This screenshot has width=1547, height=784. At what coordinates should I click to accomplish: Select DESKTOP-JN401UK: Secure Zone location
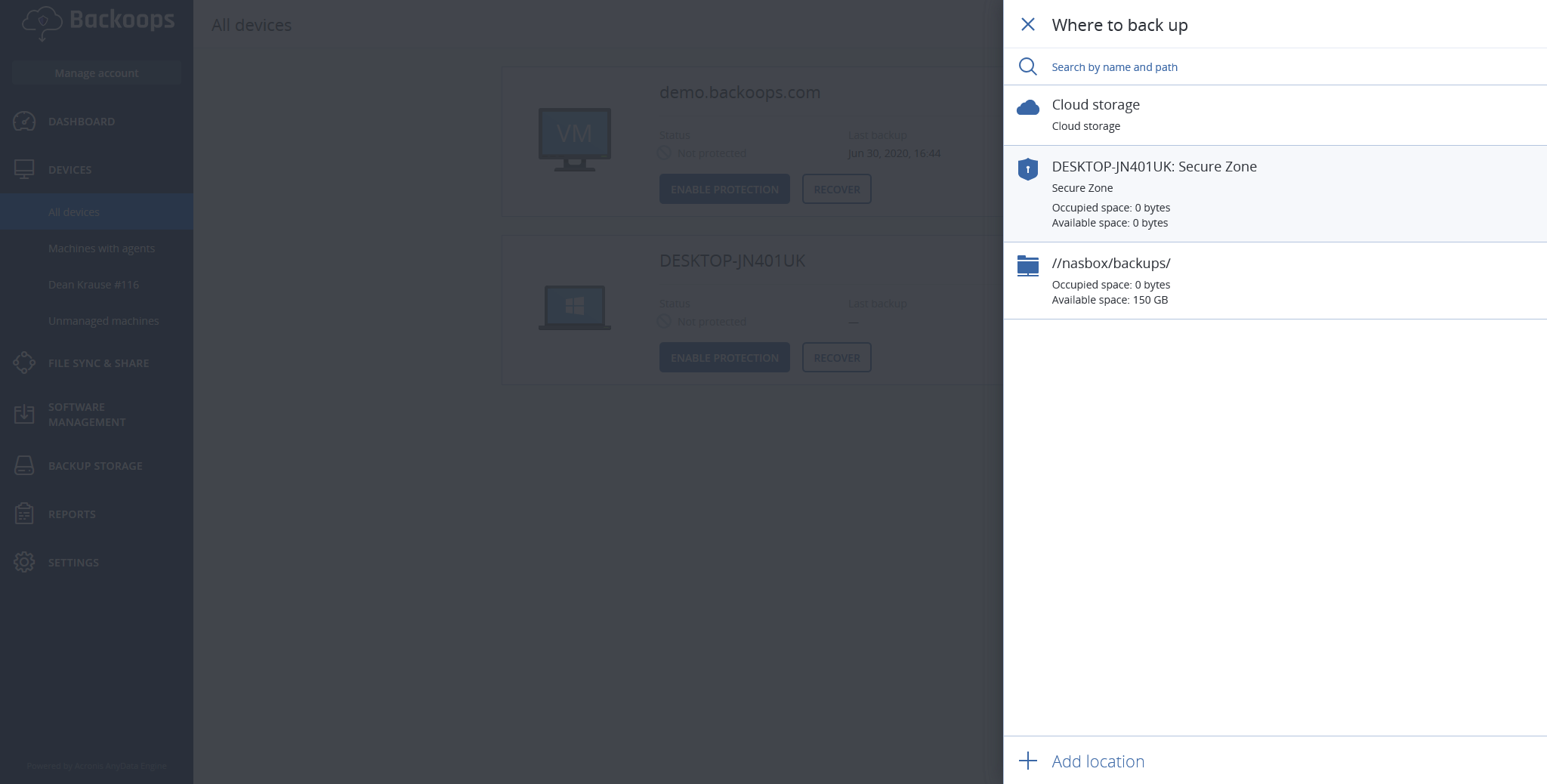click(x=1275, y=193)
